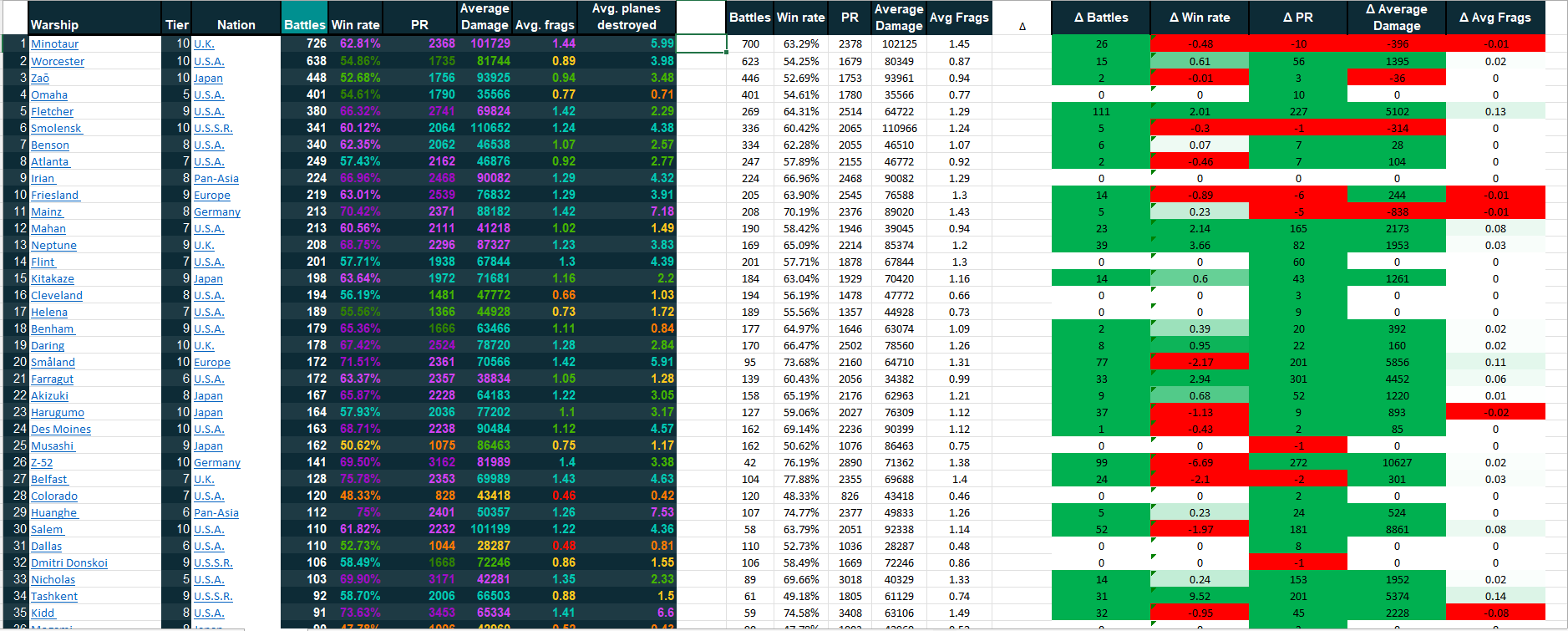Follow the Dmitri Donskoi warship link

pyautogui.click(x=69, y=562)
